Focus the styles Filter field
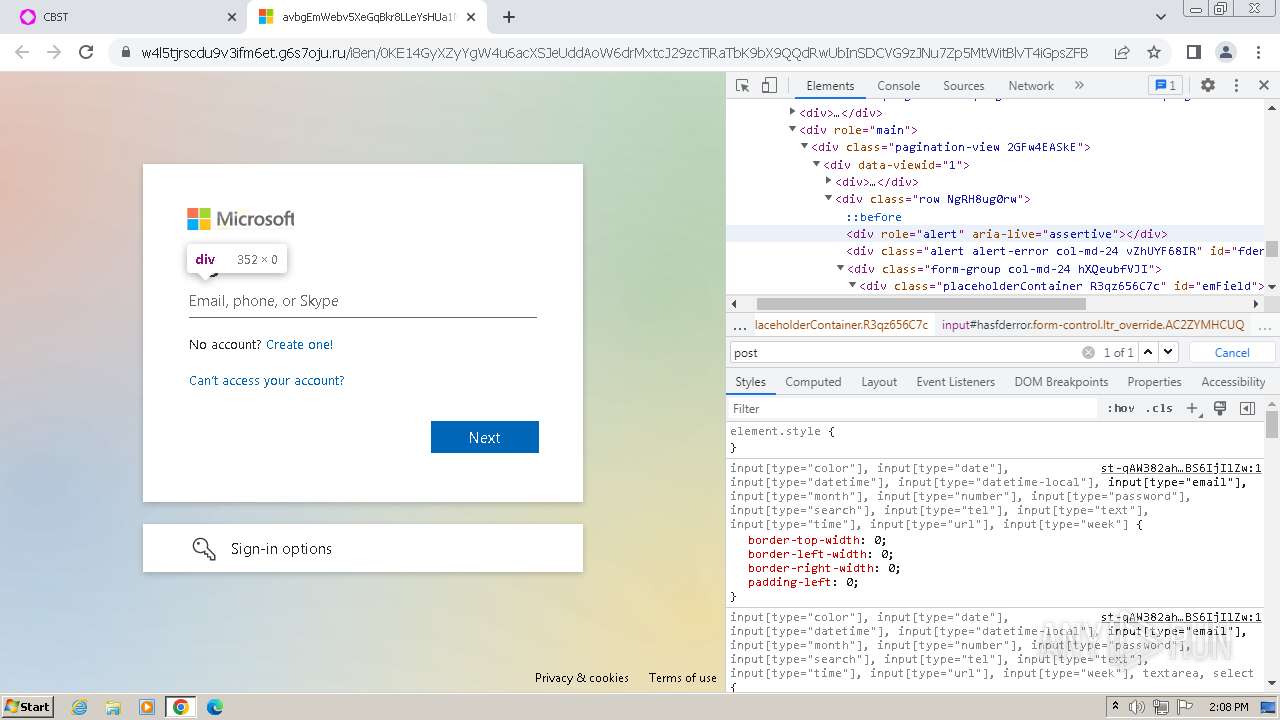 (x=913, y=408)
